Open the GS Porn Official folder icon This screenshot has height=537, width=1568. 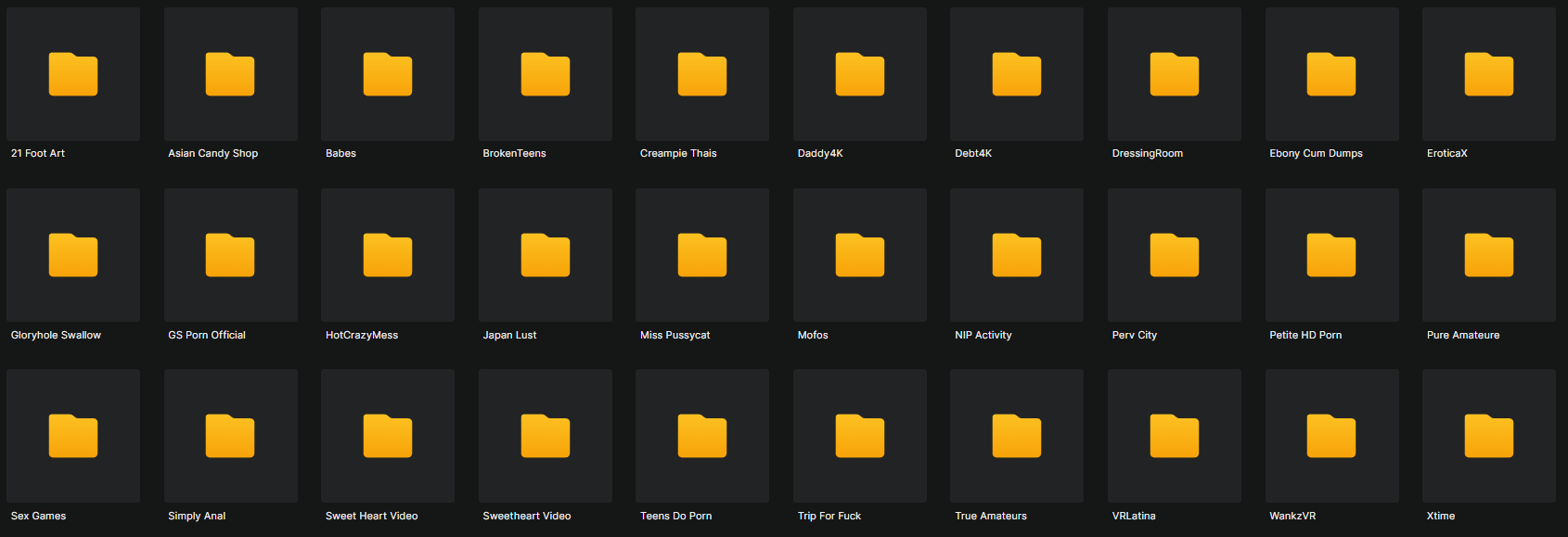231,255
